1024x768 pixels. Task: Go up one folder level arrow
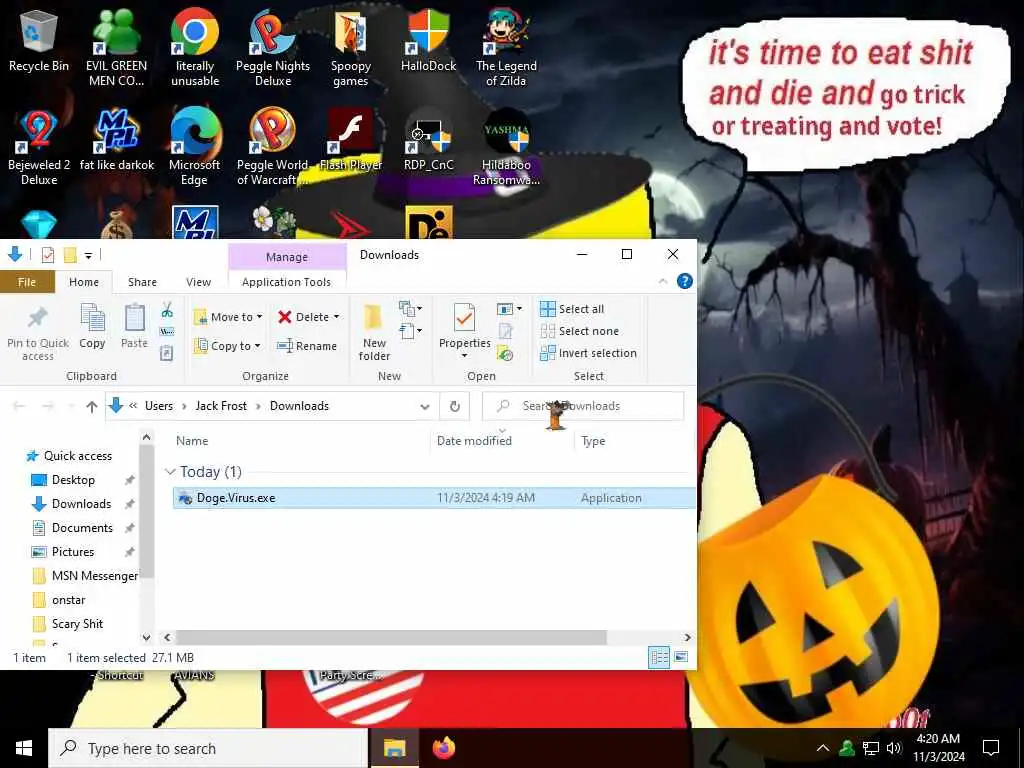92,406
